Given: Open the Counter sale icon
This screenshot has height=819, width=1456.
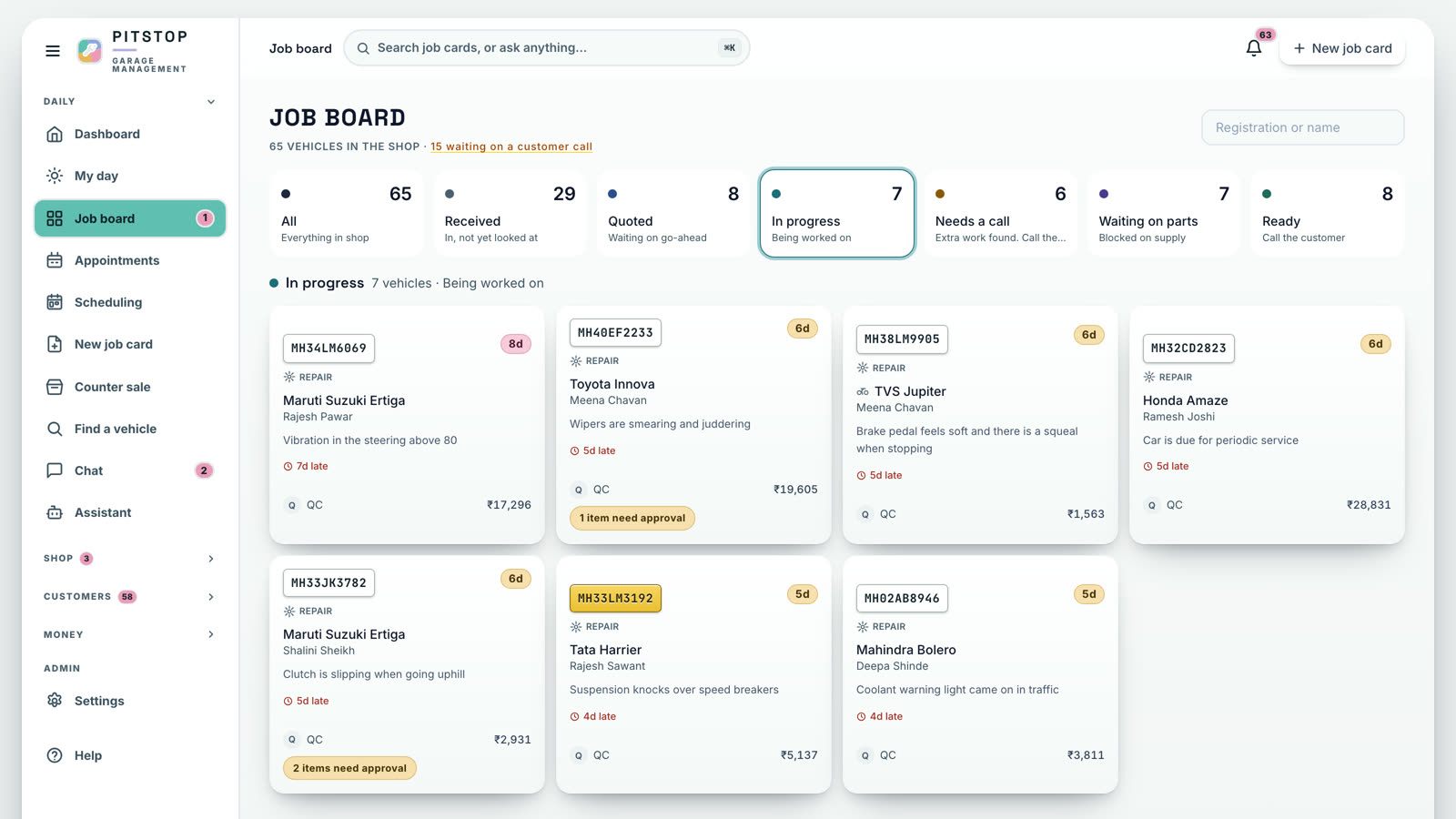Looking at the screenshot, I should (x=55, y=387).
